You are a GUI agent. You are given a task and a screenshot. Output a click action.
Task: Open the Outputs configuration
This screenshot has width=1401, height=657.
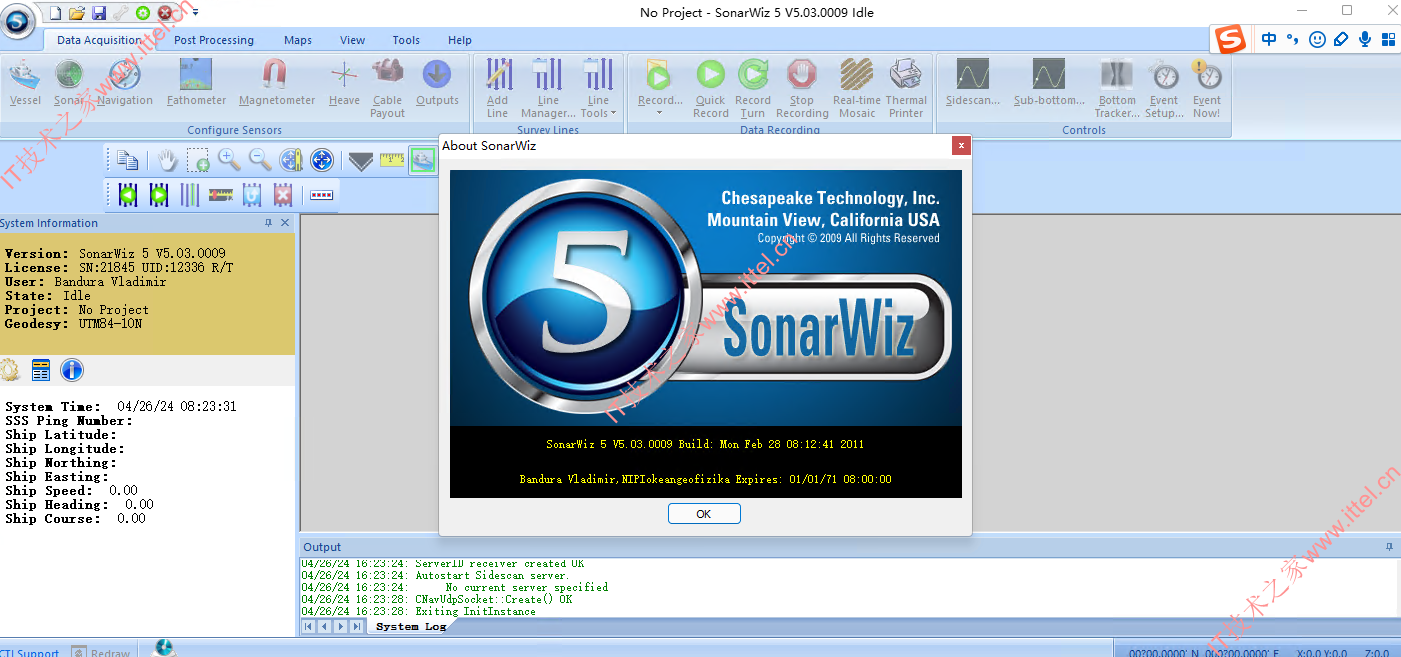(437, 83)
